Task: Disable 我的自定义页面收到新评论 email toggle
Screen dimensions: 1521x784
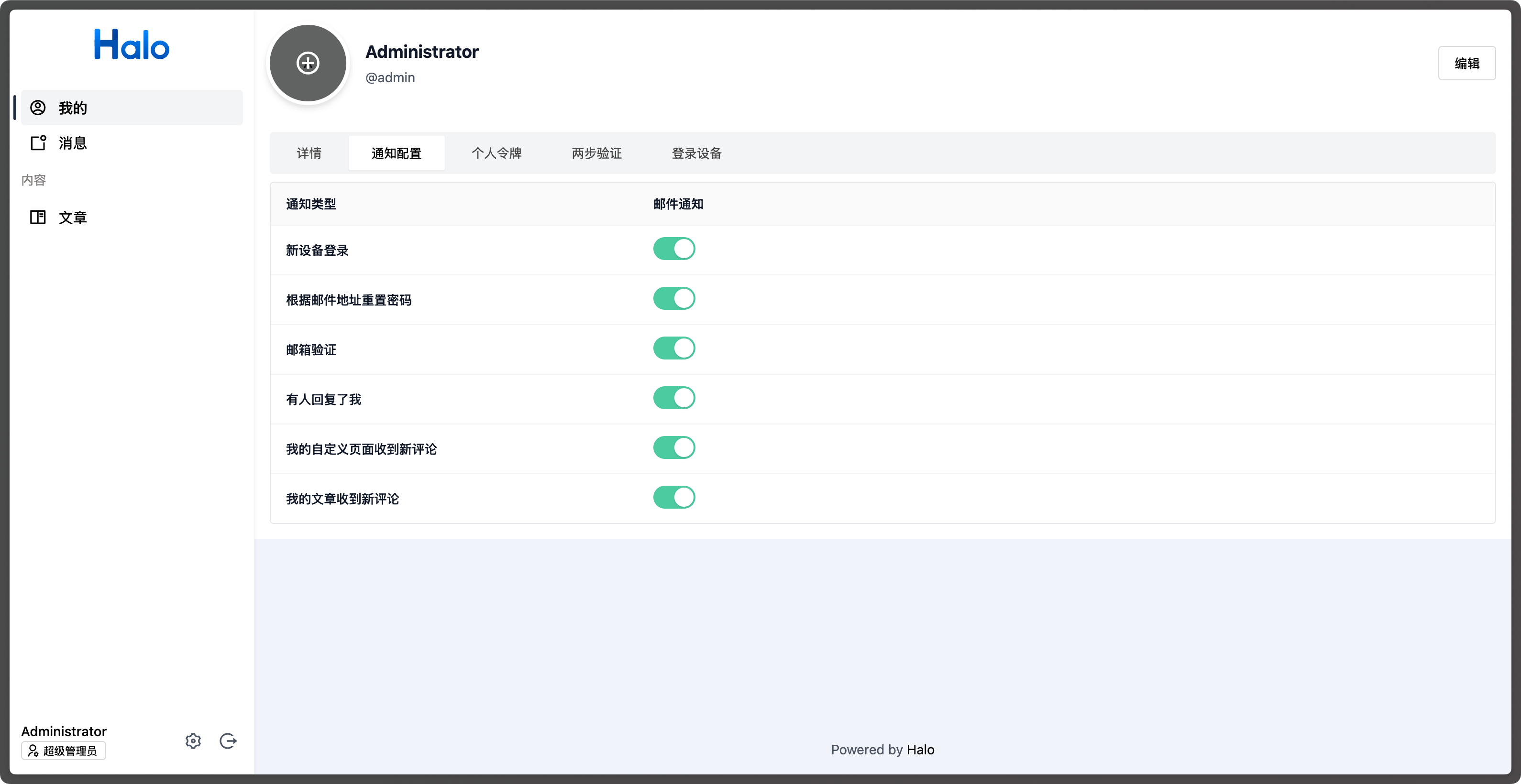Action: [x=674, y=448]
